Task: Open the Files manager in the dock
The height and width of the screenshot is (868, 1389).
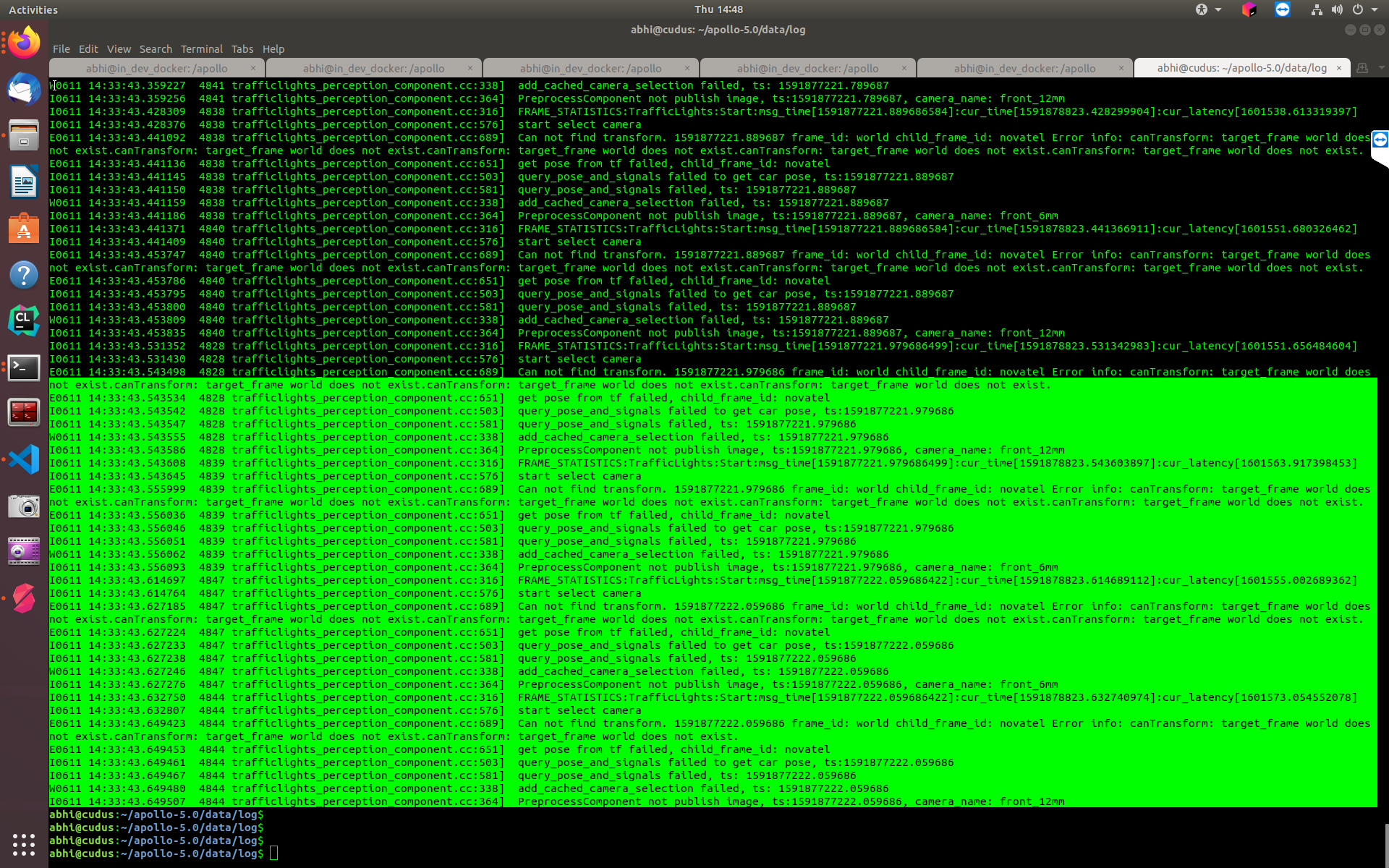Action: (x=24, y=135)
